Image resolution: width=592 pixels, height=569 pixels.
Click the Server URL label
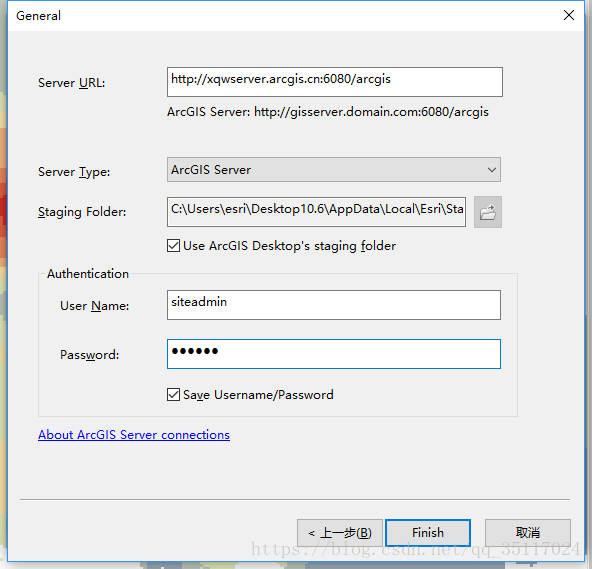71,83
